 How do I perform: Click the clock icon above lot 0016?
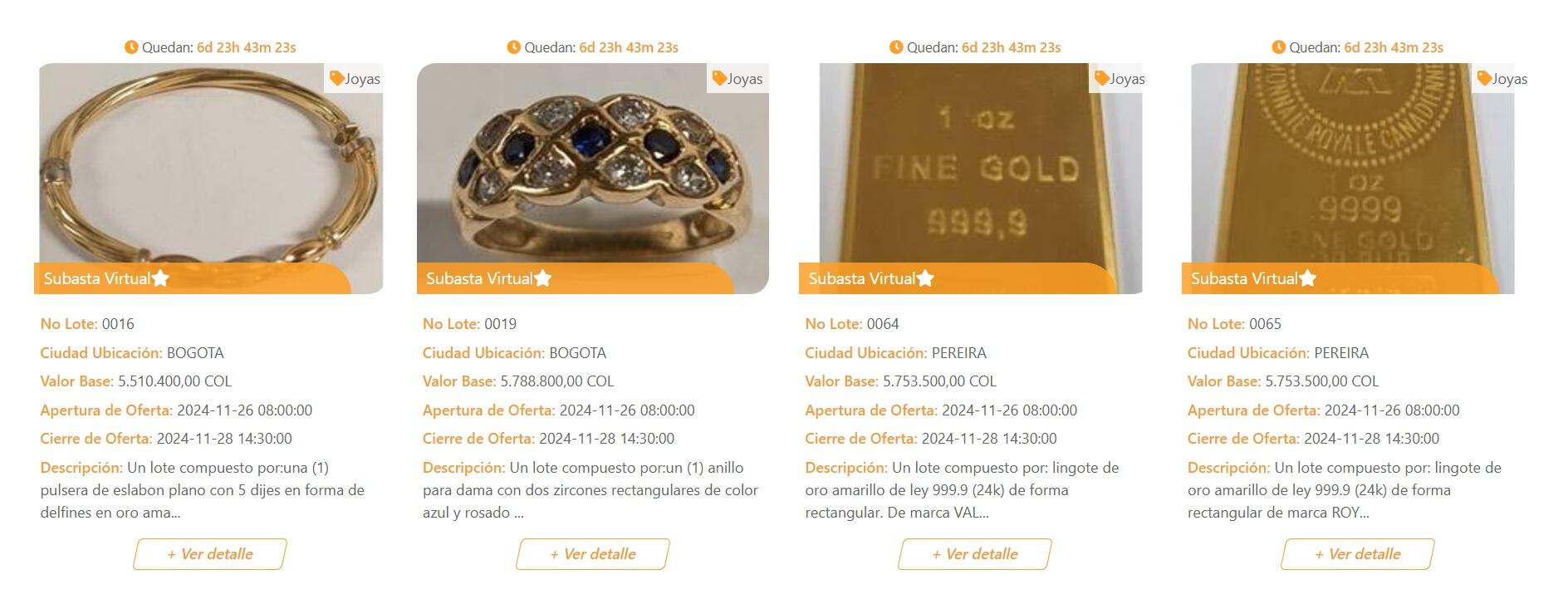[131, 47]
